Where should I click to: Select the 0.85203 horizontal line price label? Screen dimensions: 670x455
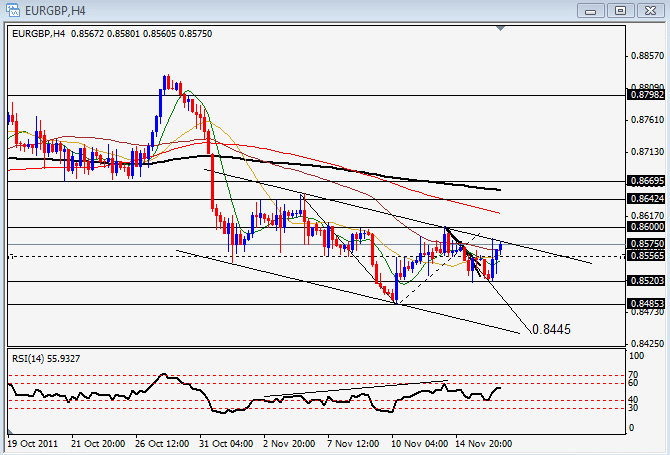pyautogui.click(x=647, y=281)
